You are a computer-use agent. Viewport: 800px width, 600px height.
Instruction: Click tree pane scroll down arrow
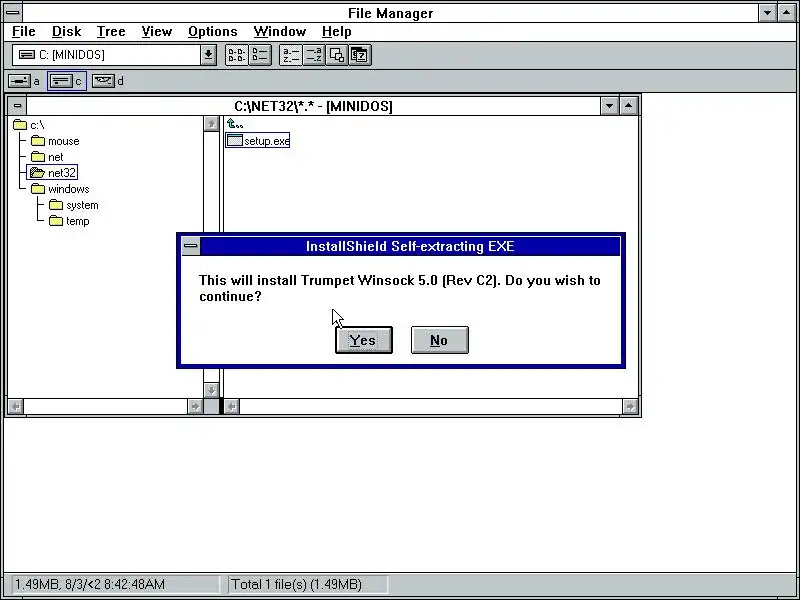pos(211,390)
